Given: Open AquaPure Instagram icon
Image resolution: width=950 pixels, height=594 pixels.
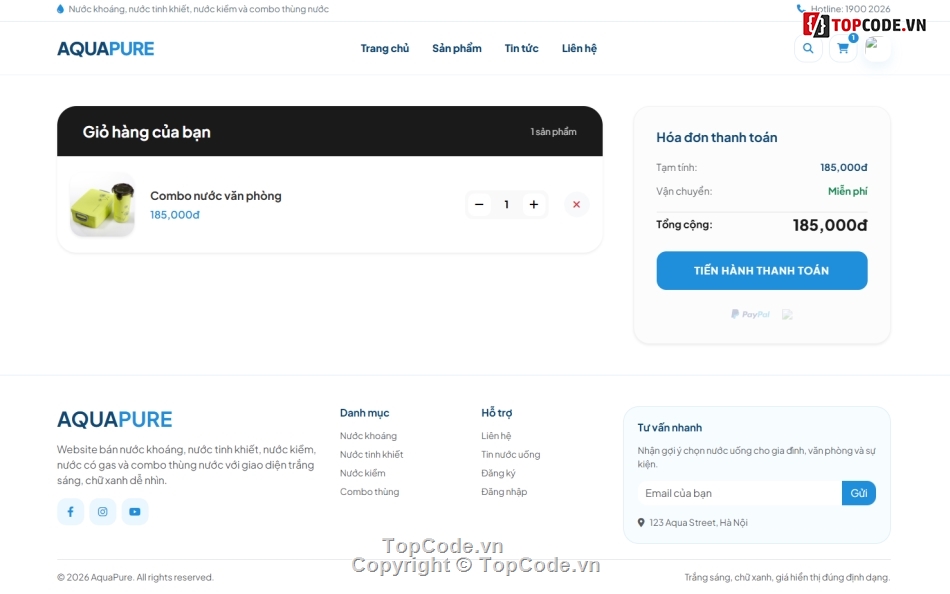Looking at the screenshot, I should tap(102, 512).
